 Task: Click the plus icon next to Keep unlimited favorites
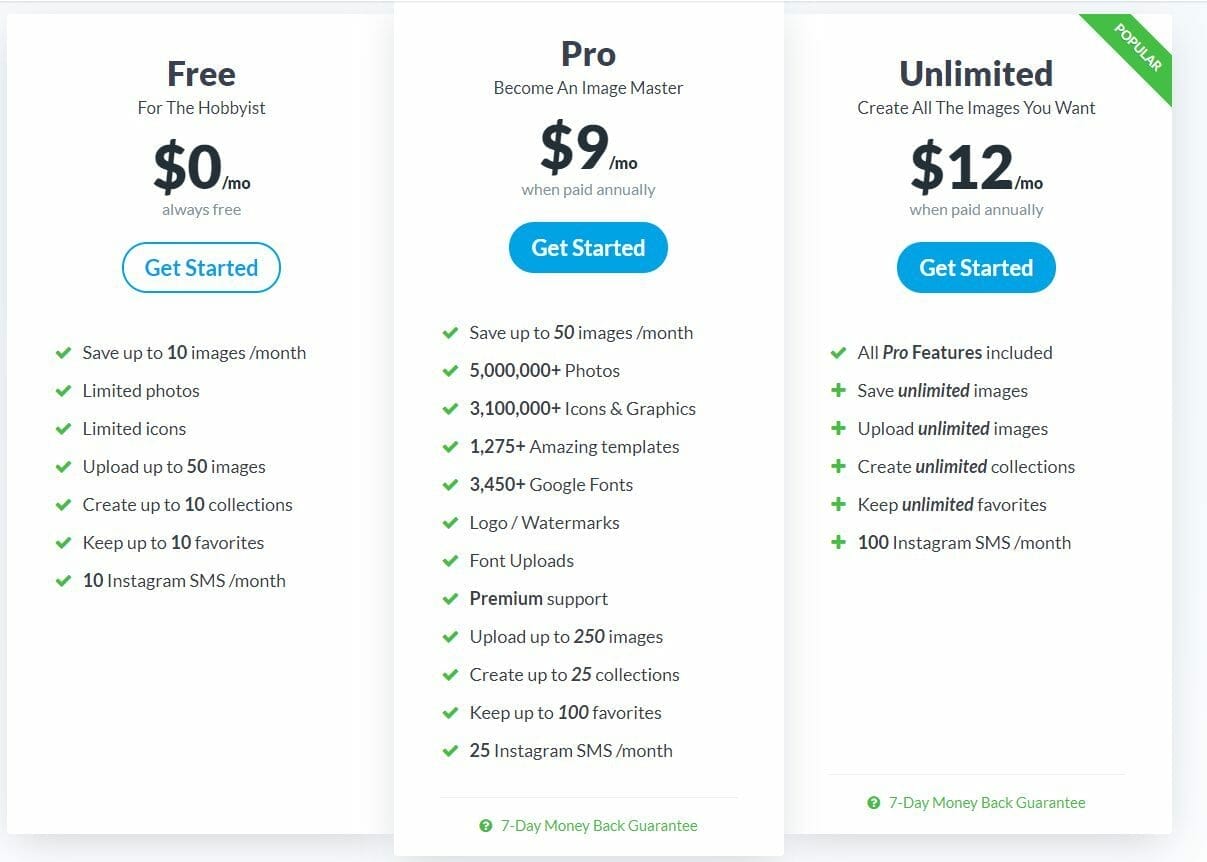(837, 504)
